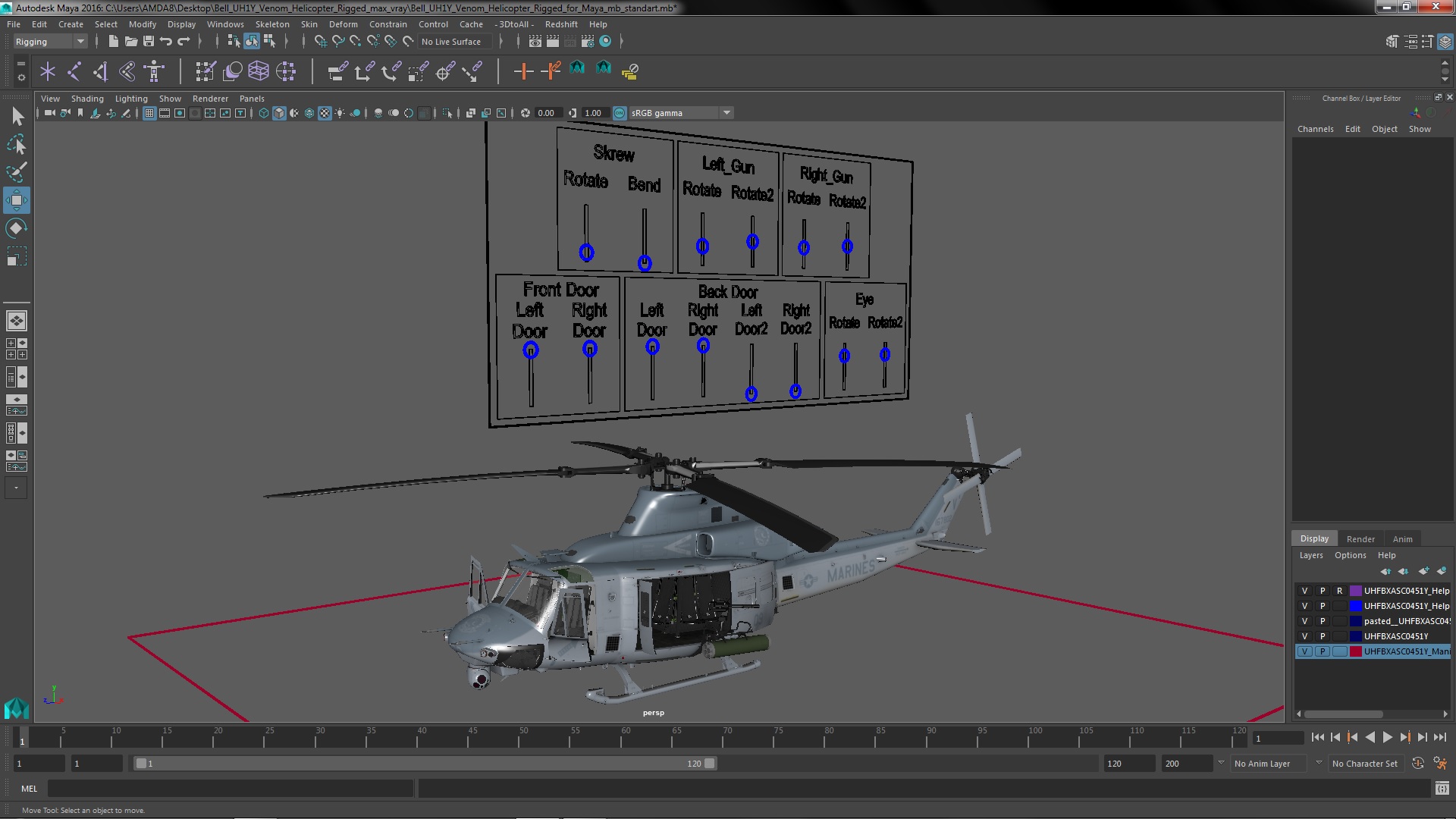Click Options in Layer Editor

click(x=1350, y=555)
